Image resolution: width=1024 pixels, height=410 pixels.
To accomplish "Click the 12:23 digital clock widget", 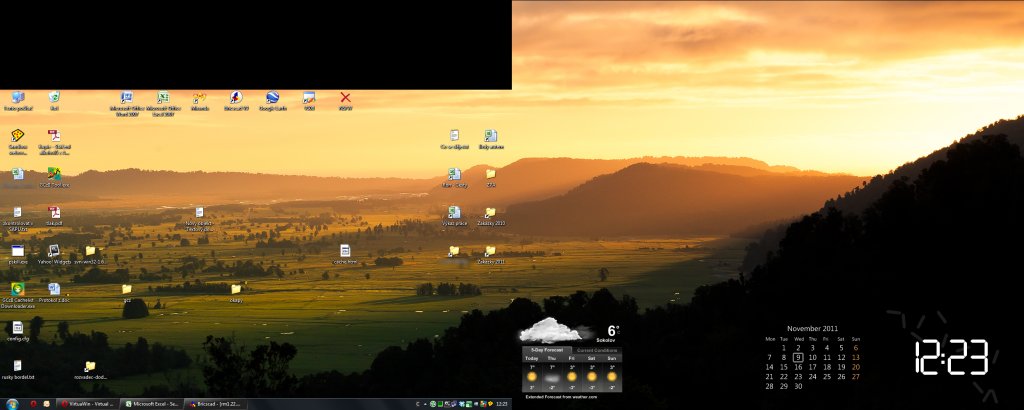I will [951, 357].
